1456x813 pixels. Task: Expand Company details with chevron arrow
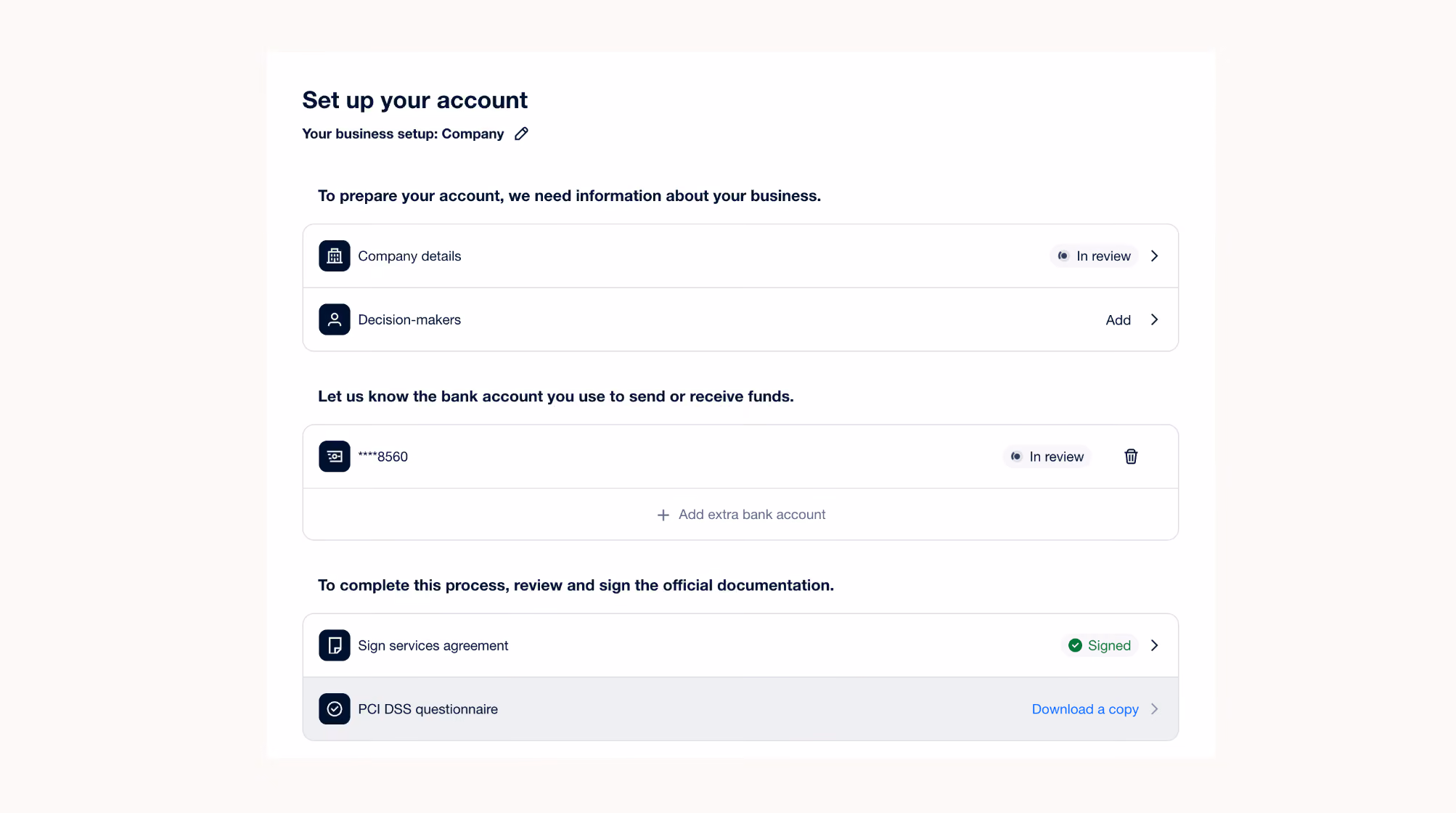coord(1154,256)
